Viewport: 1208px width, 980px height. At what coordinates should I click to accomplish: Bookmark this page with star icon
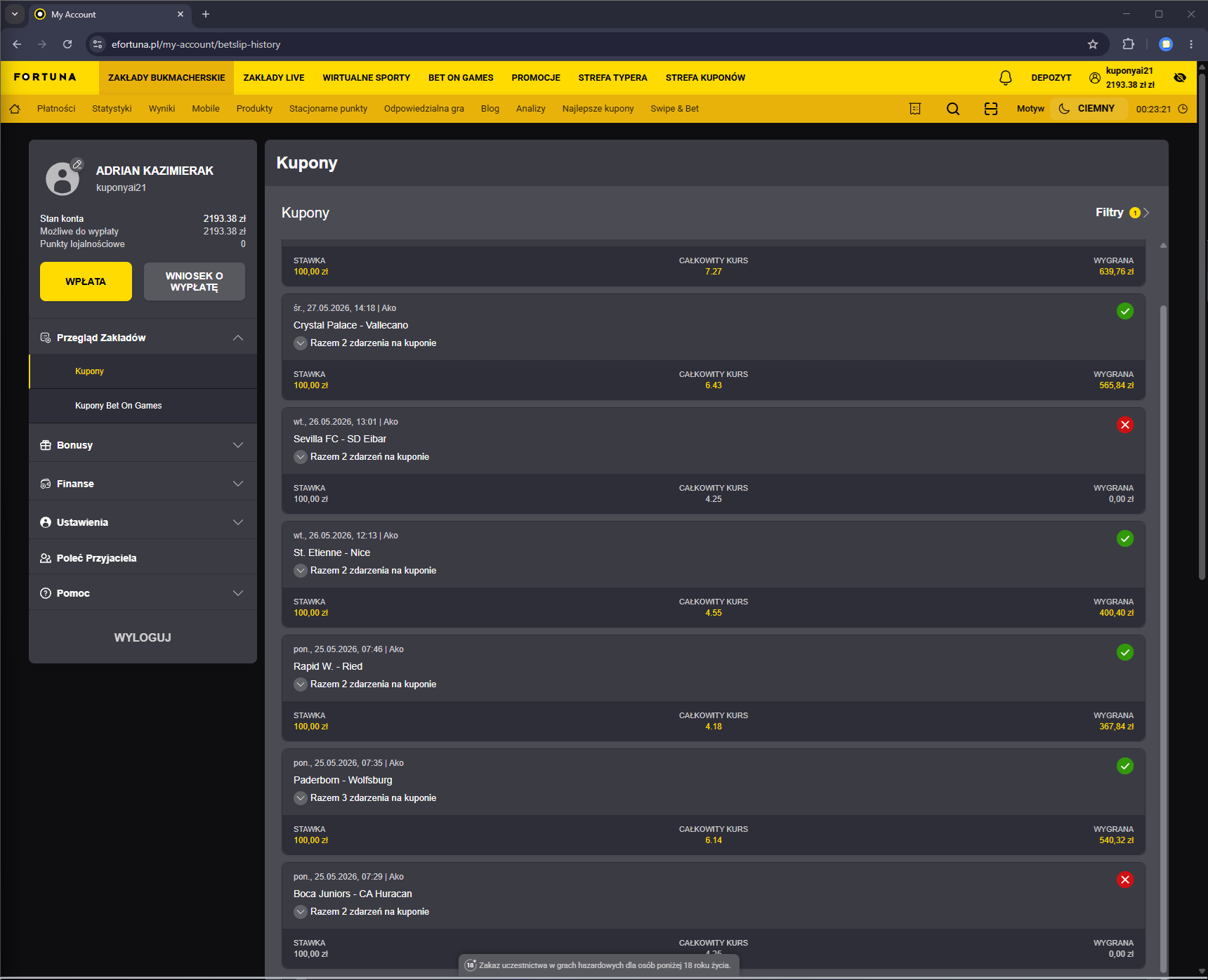[x=1093, y=44]
